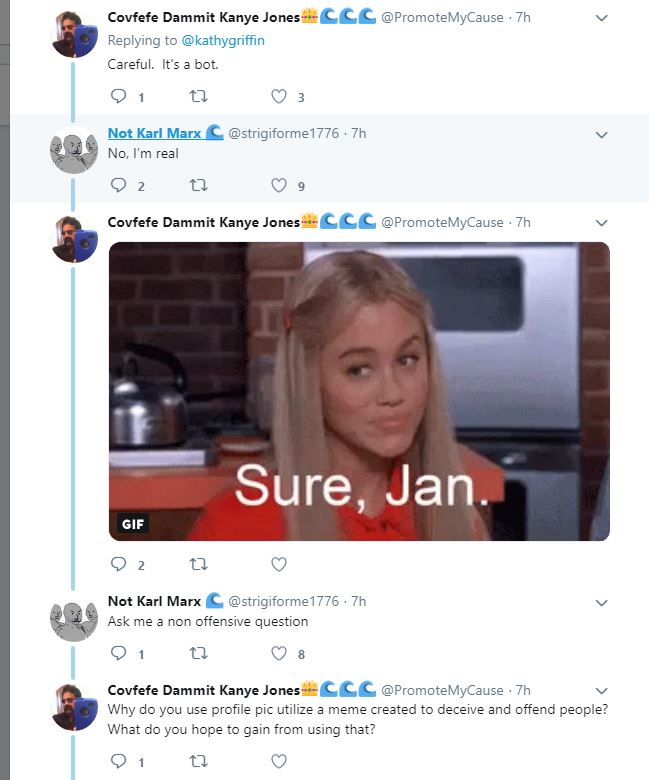Retweet "Ask me a non offensive question" tweet

point(198,654)
